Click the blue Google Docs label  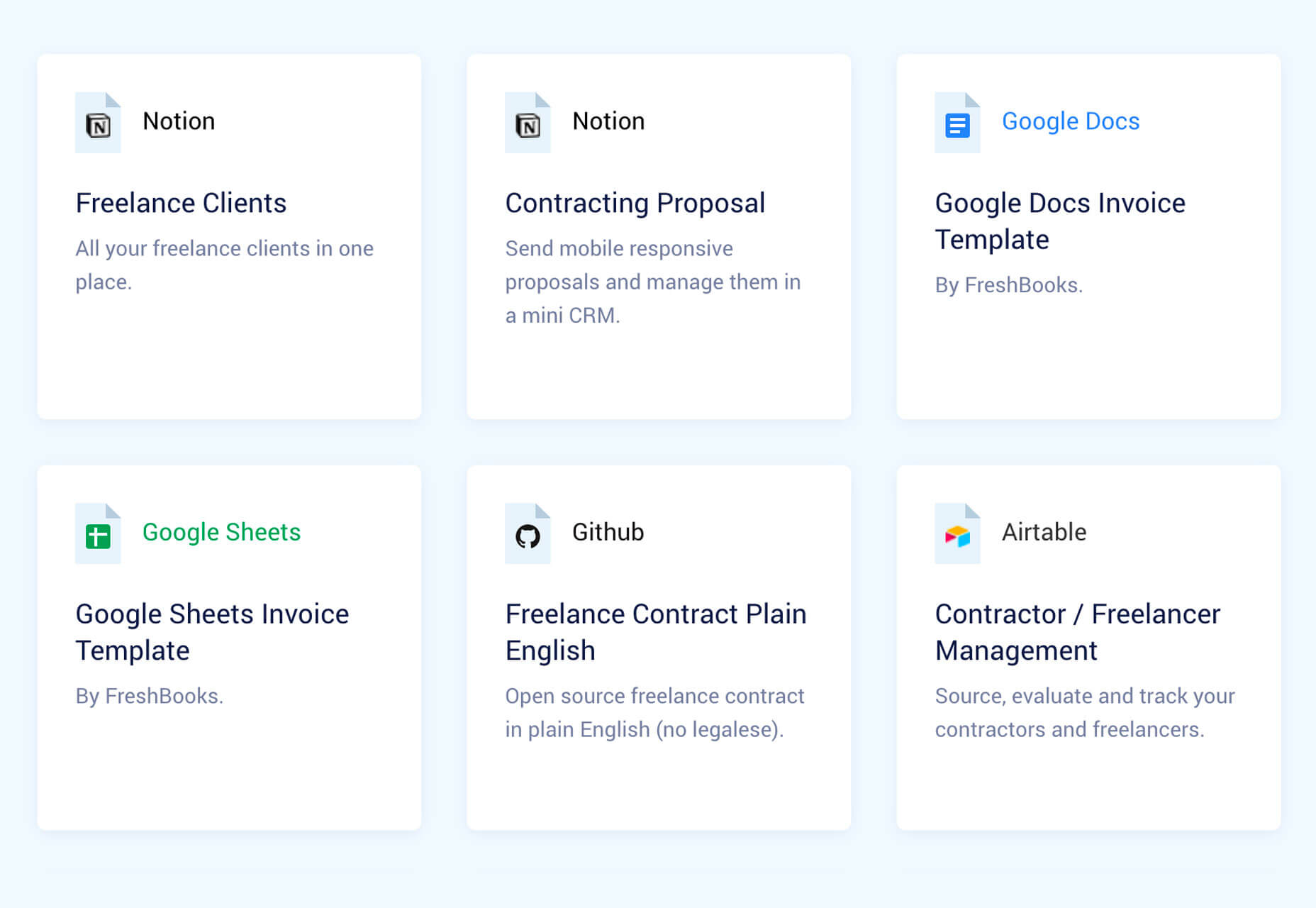tap(1070, 121)
